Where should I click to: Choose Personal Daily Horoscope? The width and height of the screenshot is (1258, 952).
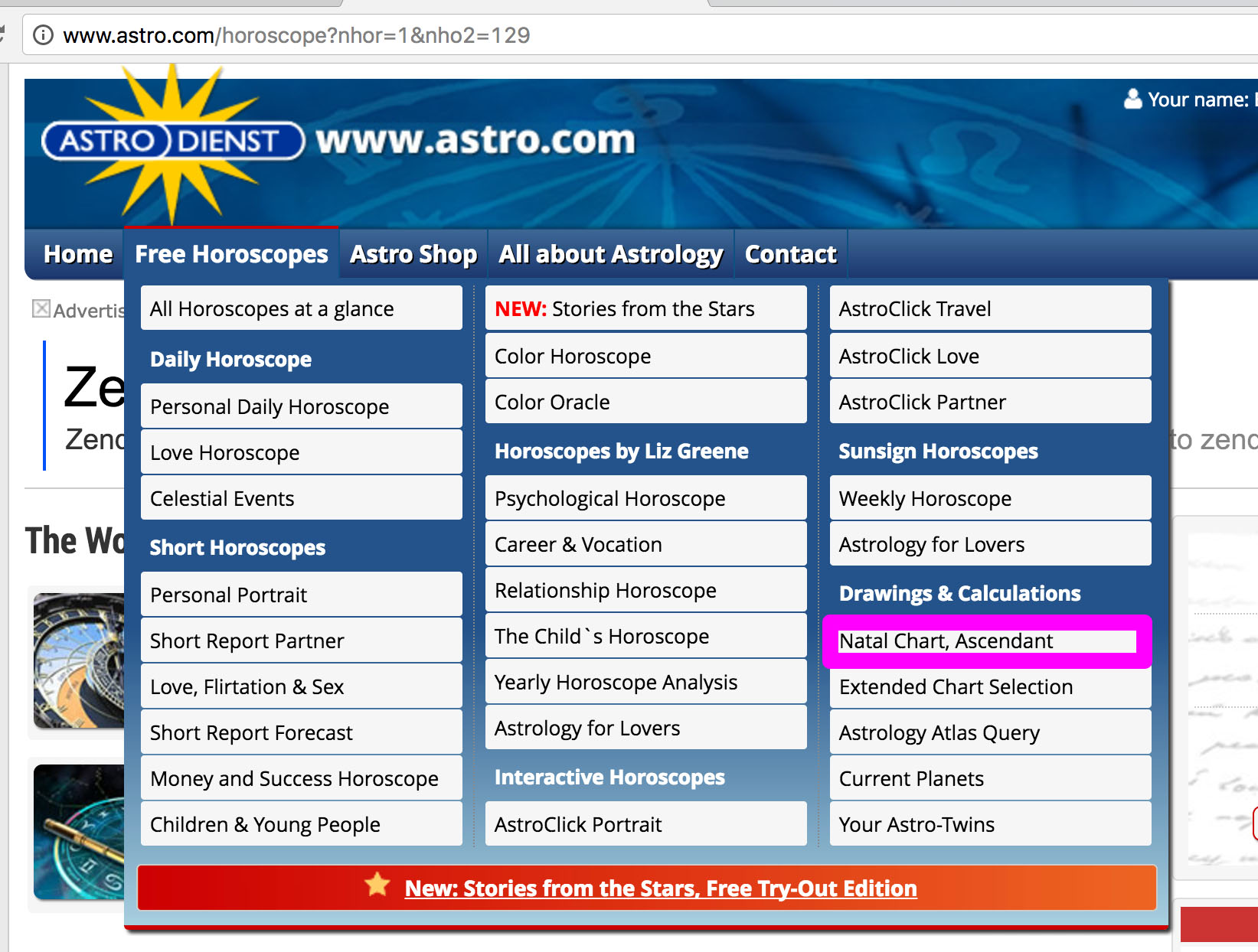(302, 406)
